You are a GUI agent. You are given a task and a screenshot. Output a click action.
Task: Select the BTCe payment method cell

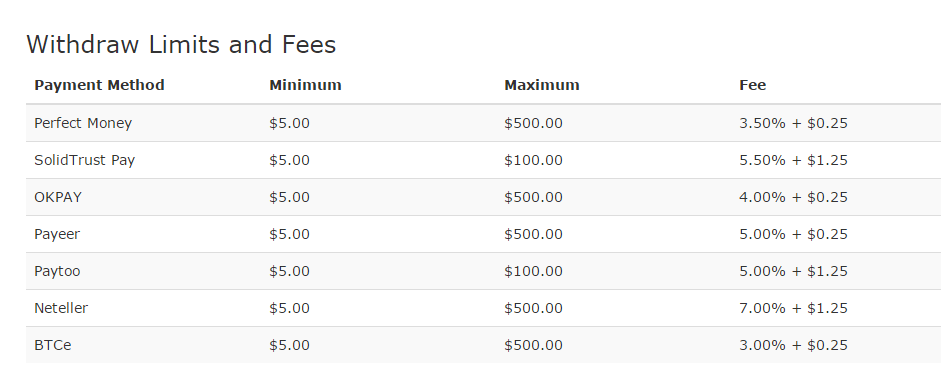point(53,346)
